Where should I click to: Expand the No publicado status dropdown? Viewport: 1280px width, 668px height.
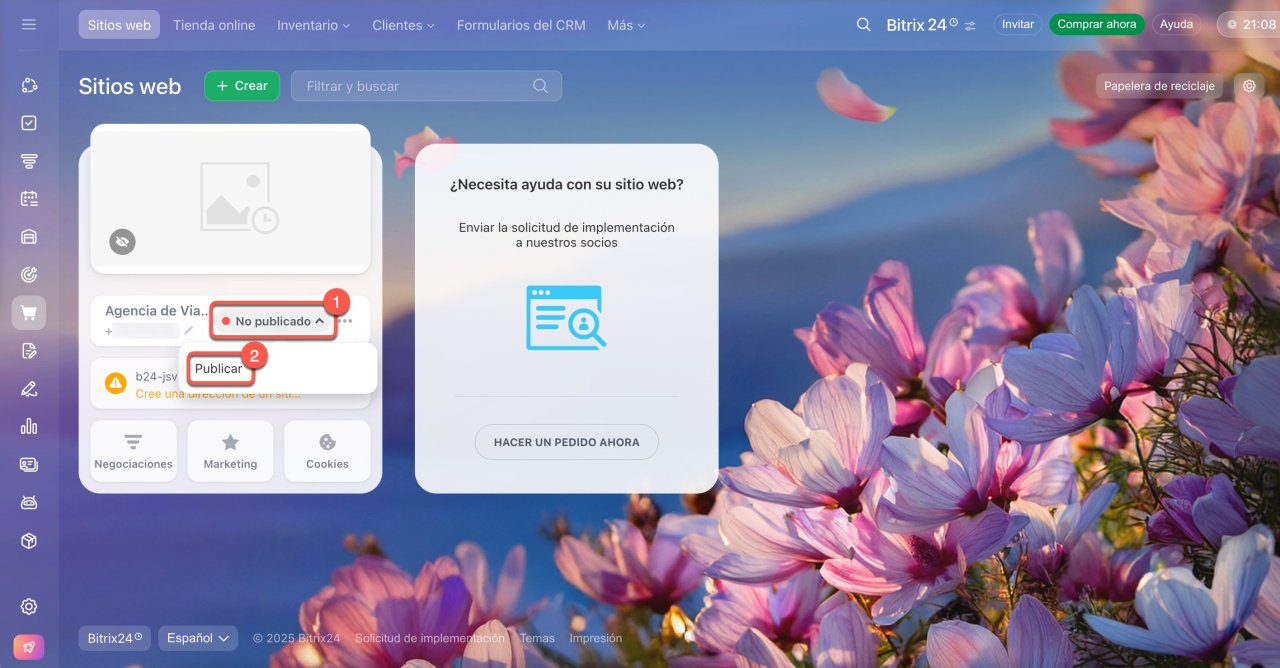coord(273,321)
